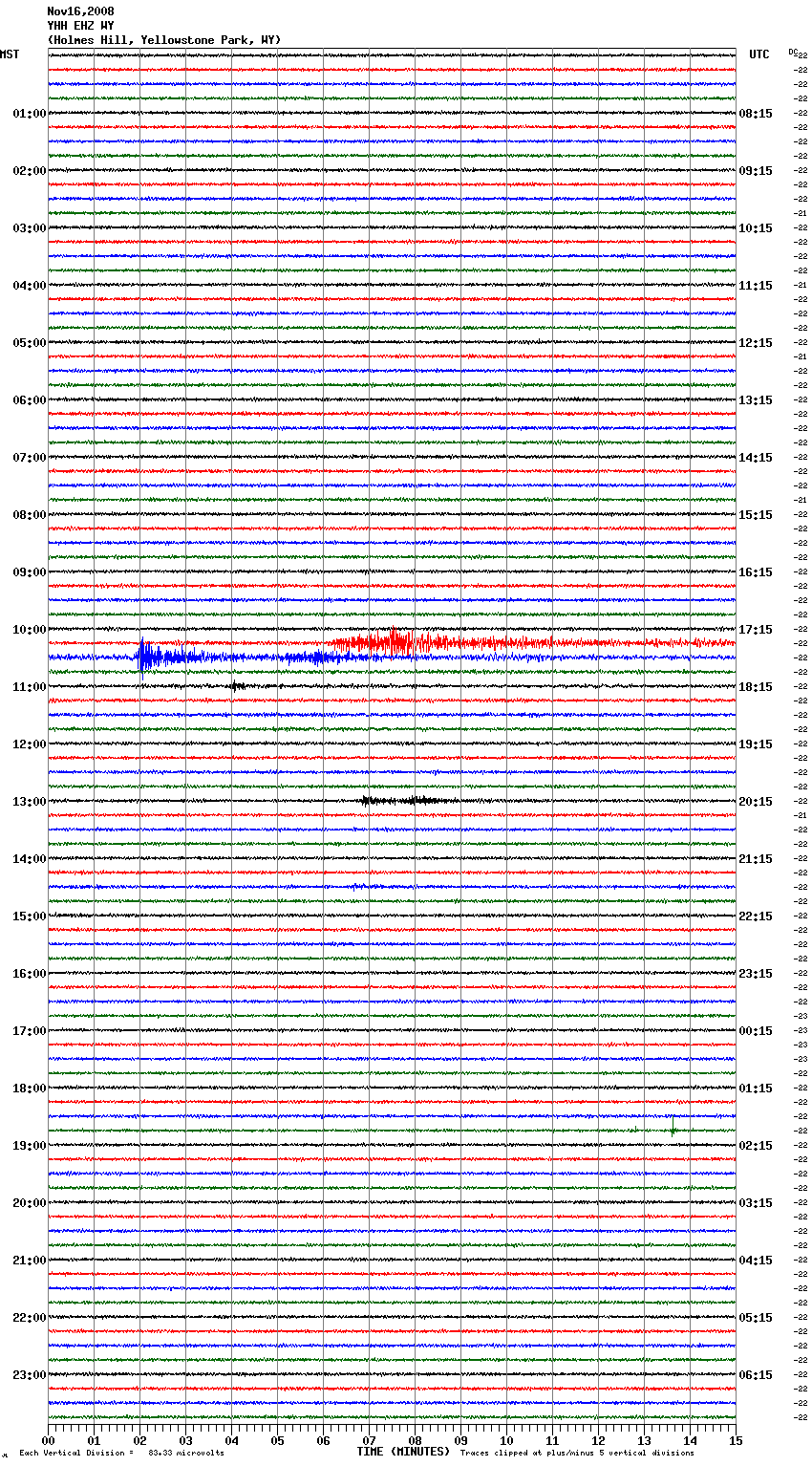Click the 'DC' offset column header
The image size is (812, 1466).
pos(793,52)
